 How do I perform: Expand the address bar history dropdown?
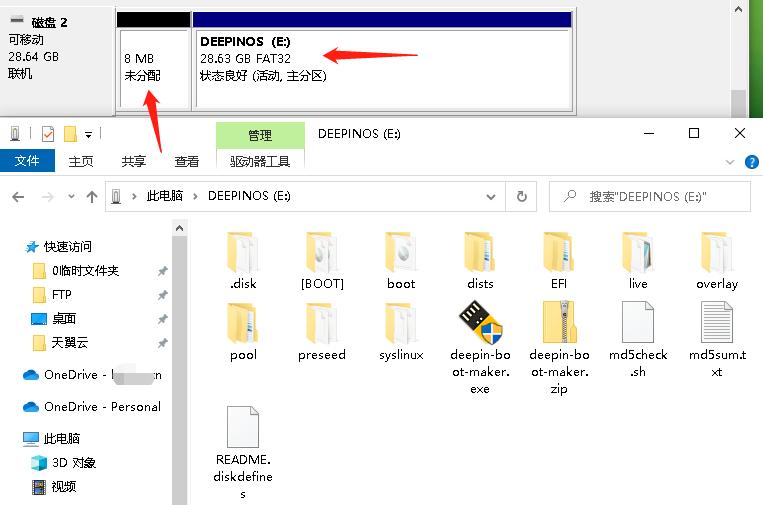click(x=491, y=197)
